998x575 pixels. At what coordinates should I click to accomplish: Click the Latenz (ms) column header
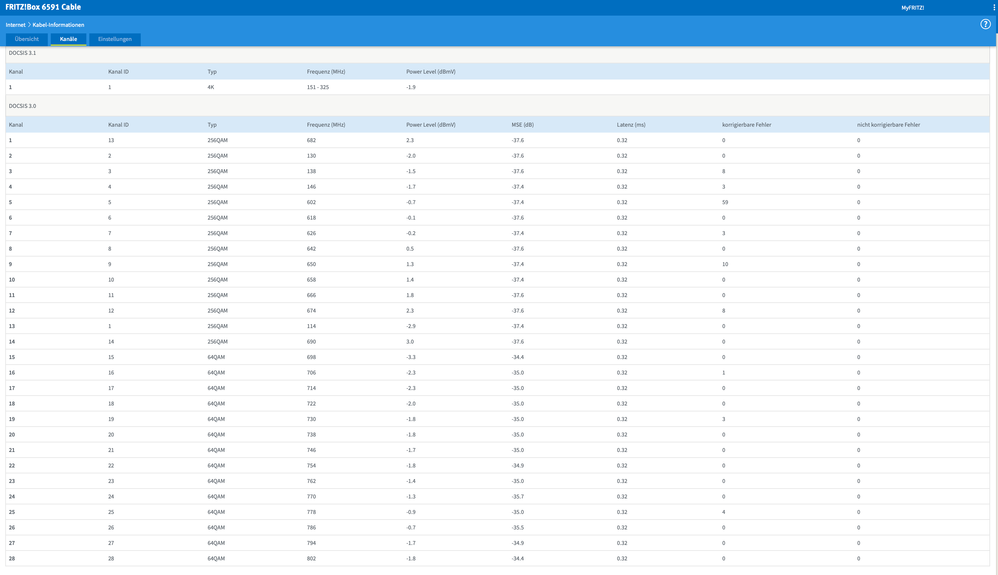[x=631, y=125]
